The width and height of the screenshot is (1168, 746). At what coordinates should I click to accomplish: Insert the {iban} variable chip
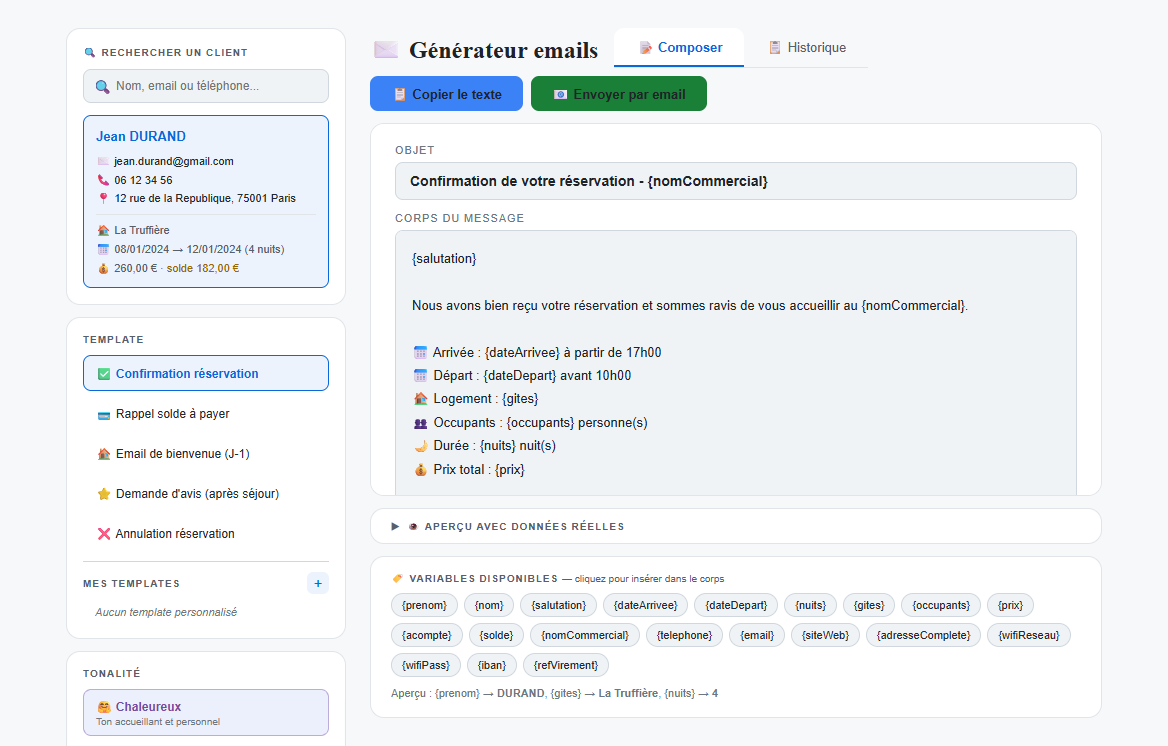[492, 665]
